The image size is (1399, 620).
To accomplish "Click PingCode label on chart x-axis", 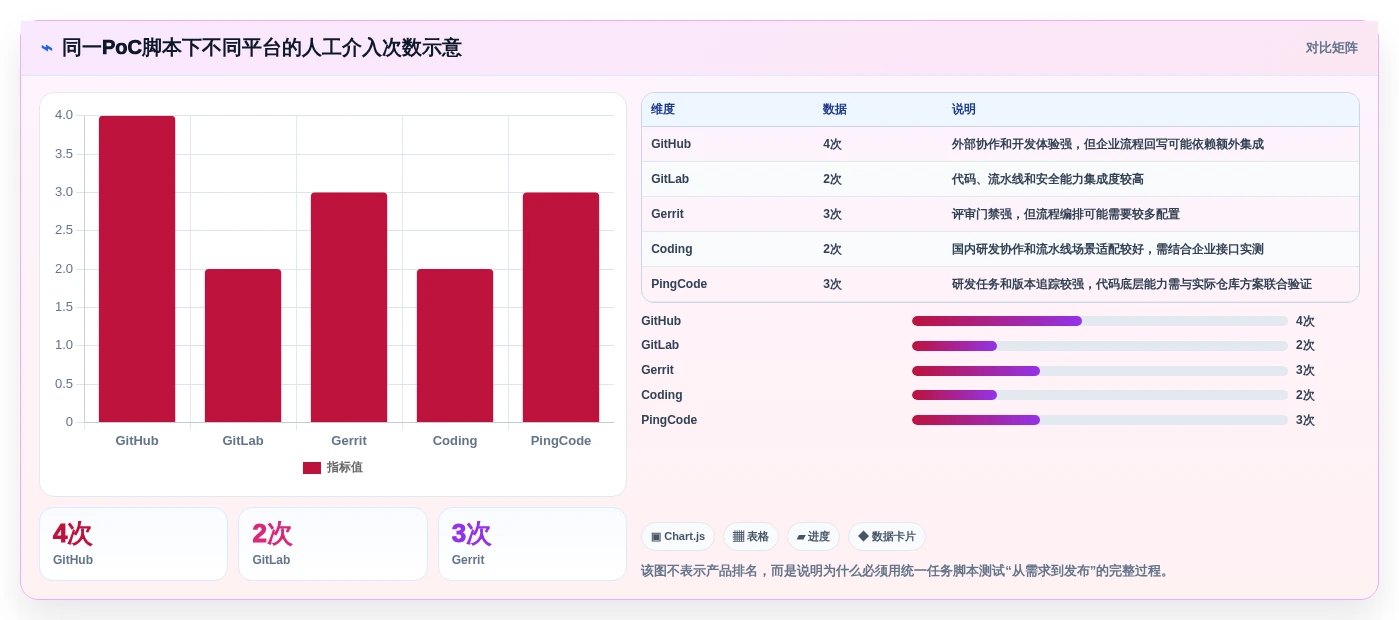I will 561,441.
